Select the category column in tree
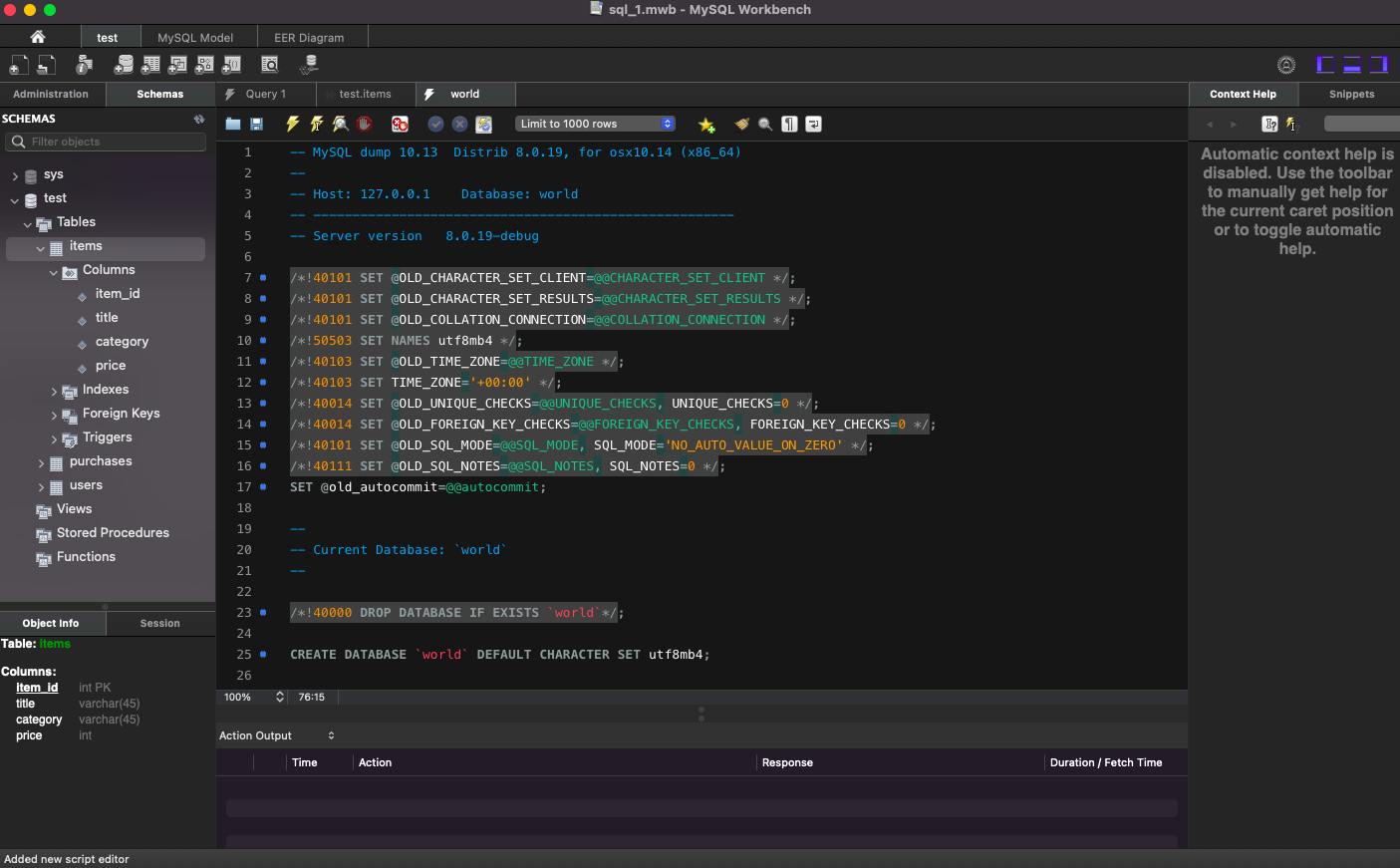The image size is (1400, 868). 122,342
